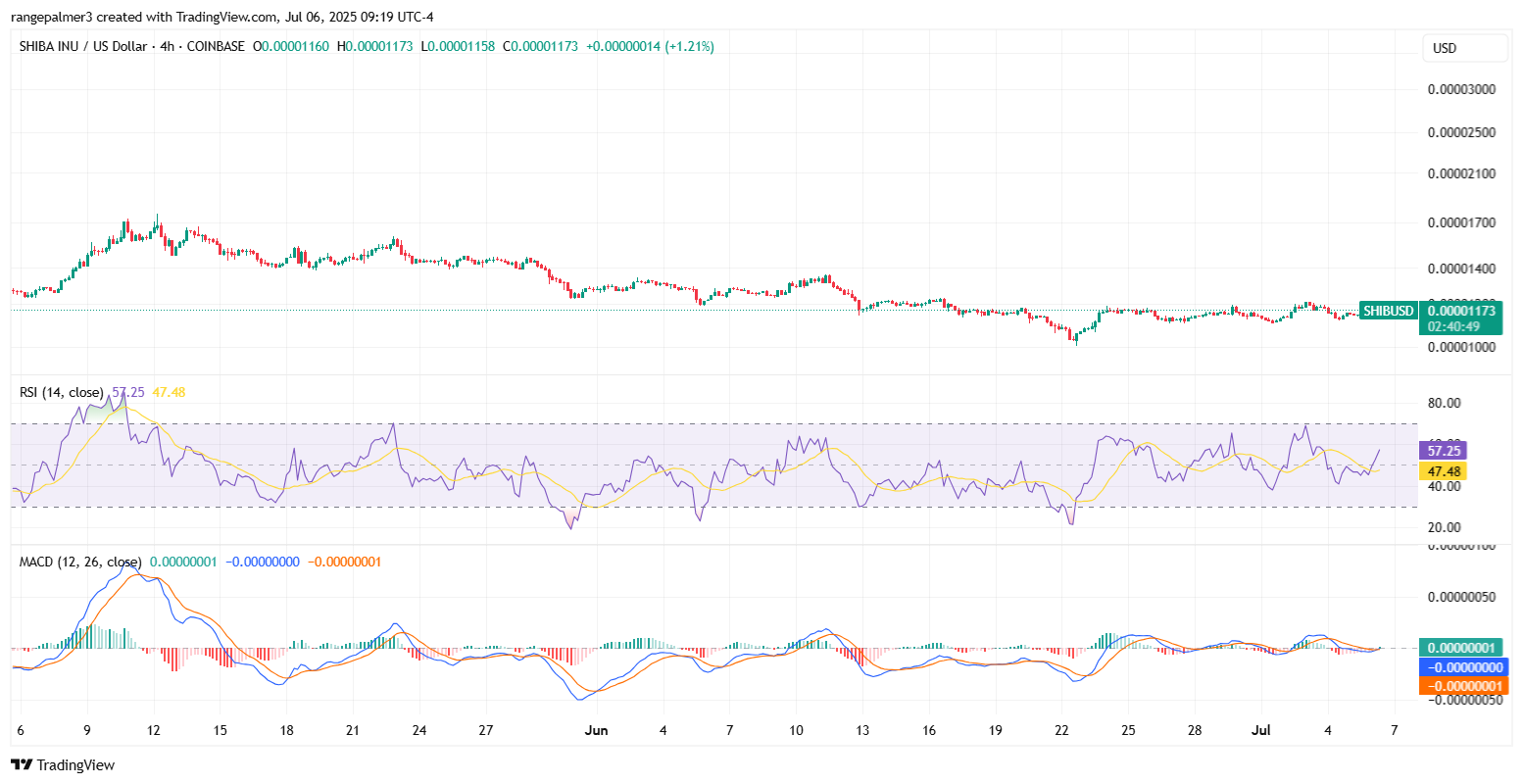The height and width of the screenshot is (784, 1523).
Task: Click the Jun date label on time axis
Action: pos(596,730)
